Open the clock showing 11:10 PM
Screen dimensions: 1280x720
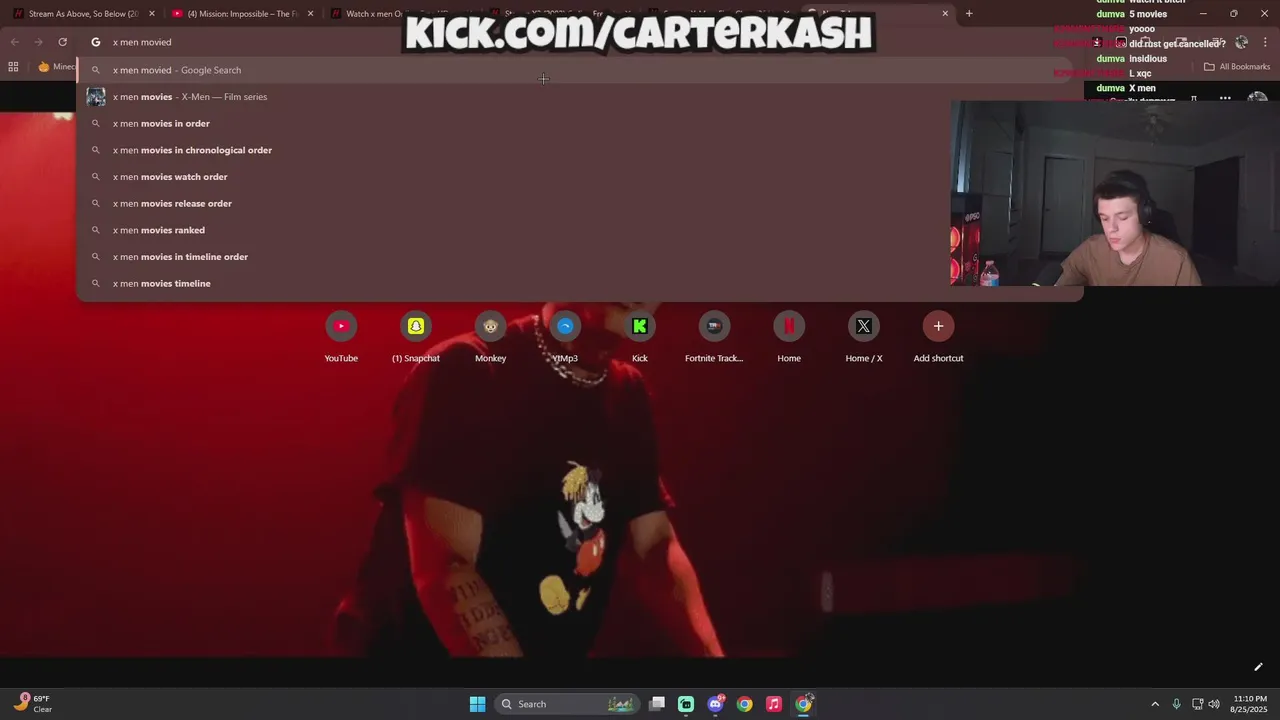1250,704
